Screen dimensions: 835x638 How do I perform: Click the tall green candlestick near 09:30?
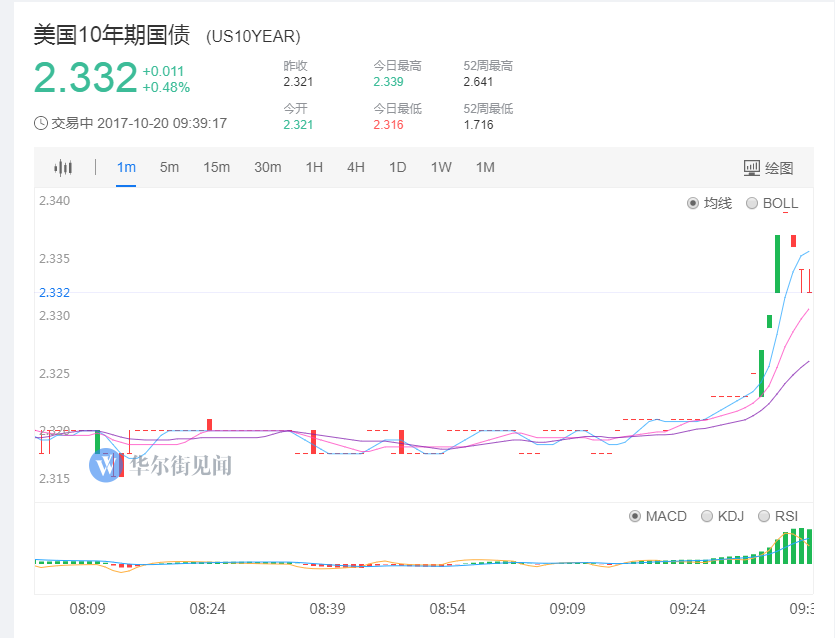tap(777, 263)
